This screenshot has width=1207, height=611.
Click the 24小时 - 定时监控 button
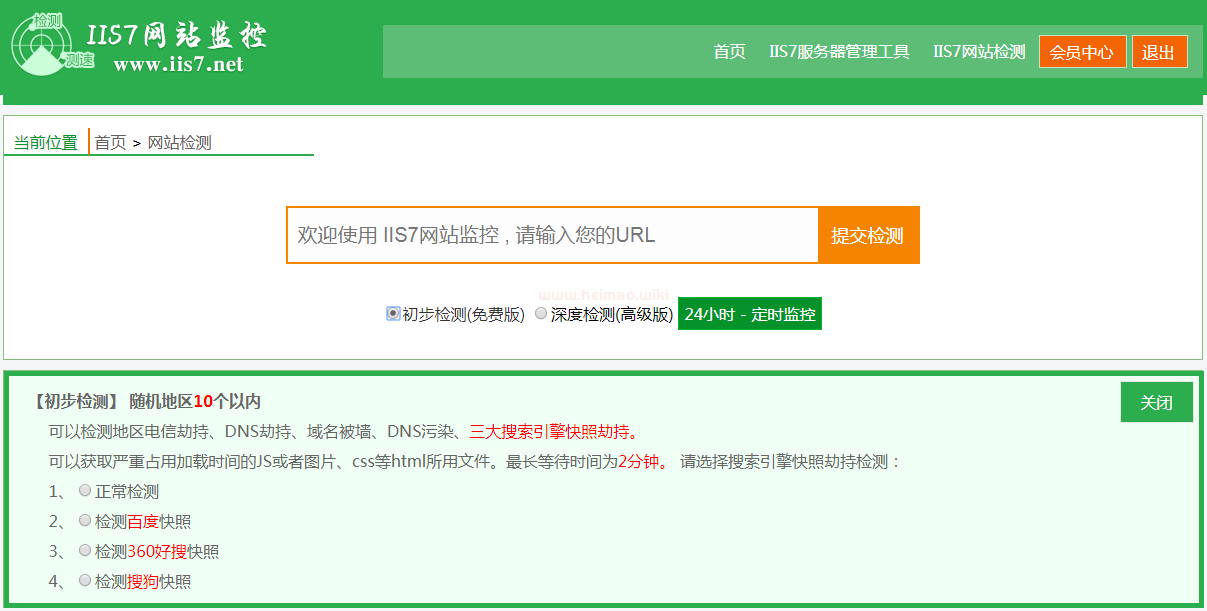[749, 314]
